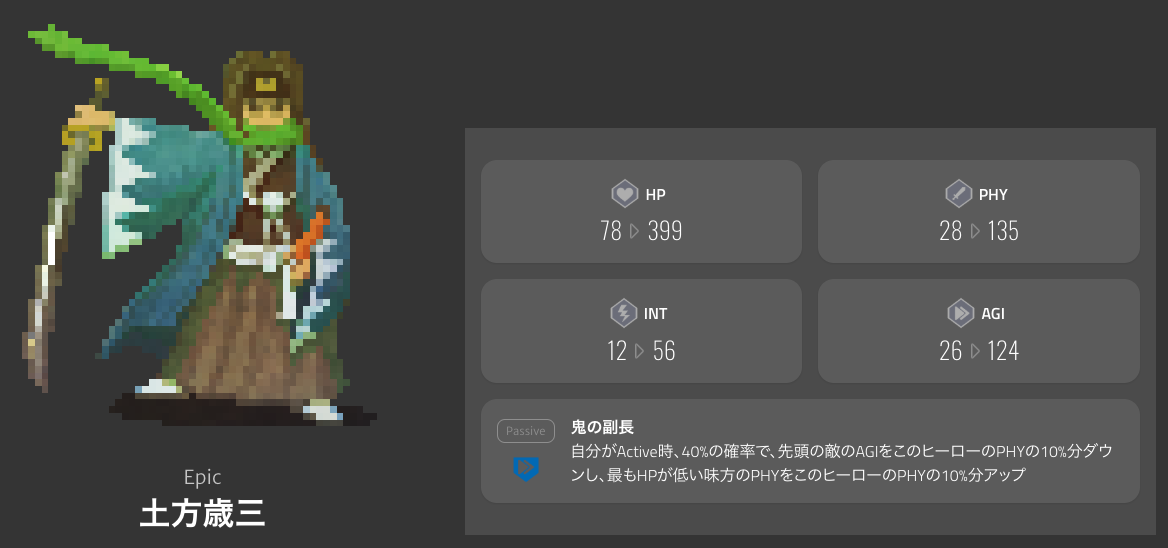Click the hero pixel art sprite
This screenshot has height=548, width=1168.
pos(201,227)
